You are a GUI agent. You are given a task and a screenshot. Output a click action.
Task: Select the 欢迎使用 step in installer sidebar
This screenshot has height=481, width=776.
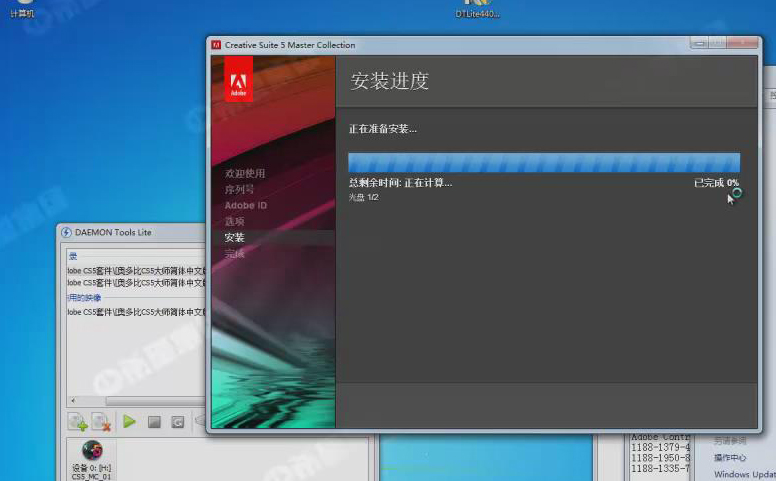click(x=244, y=173)
